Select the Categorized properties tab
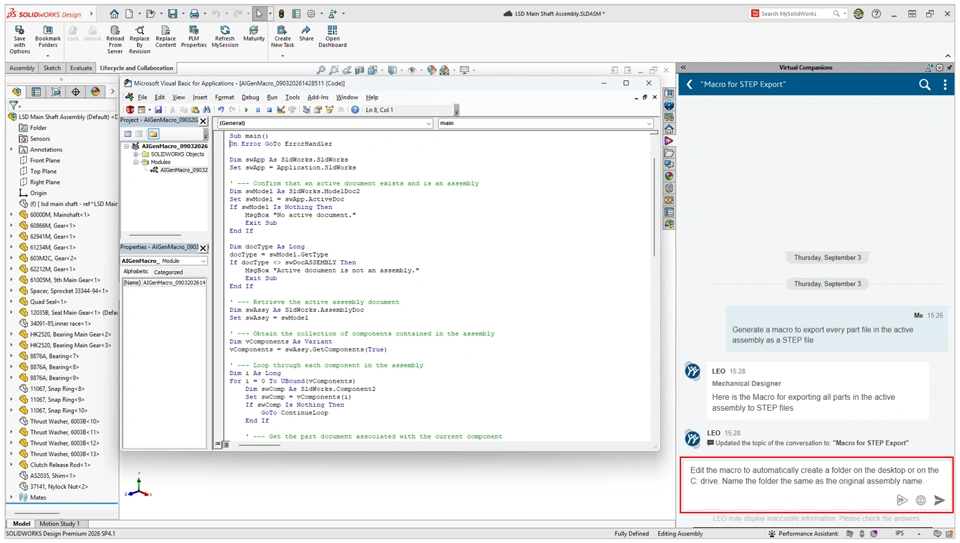 168,272
